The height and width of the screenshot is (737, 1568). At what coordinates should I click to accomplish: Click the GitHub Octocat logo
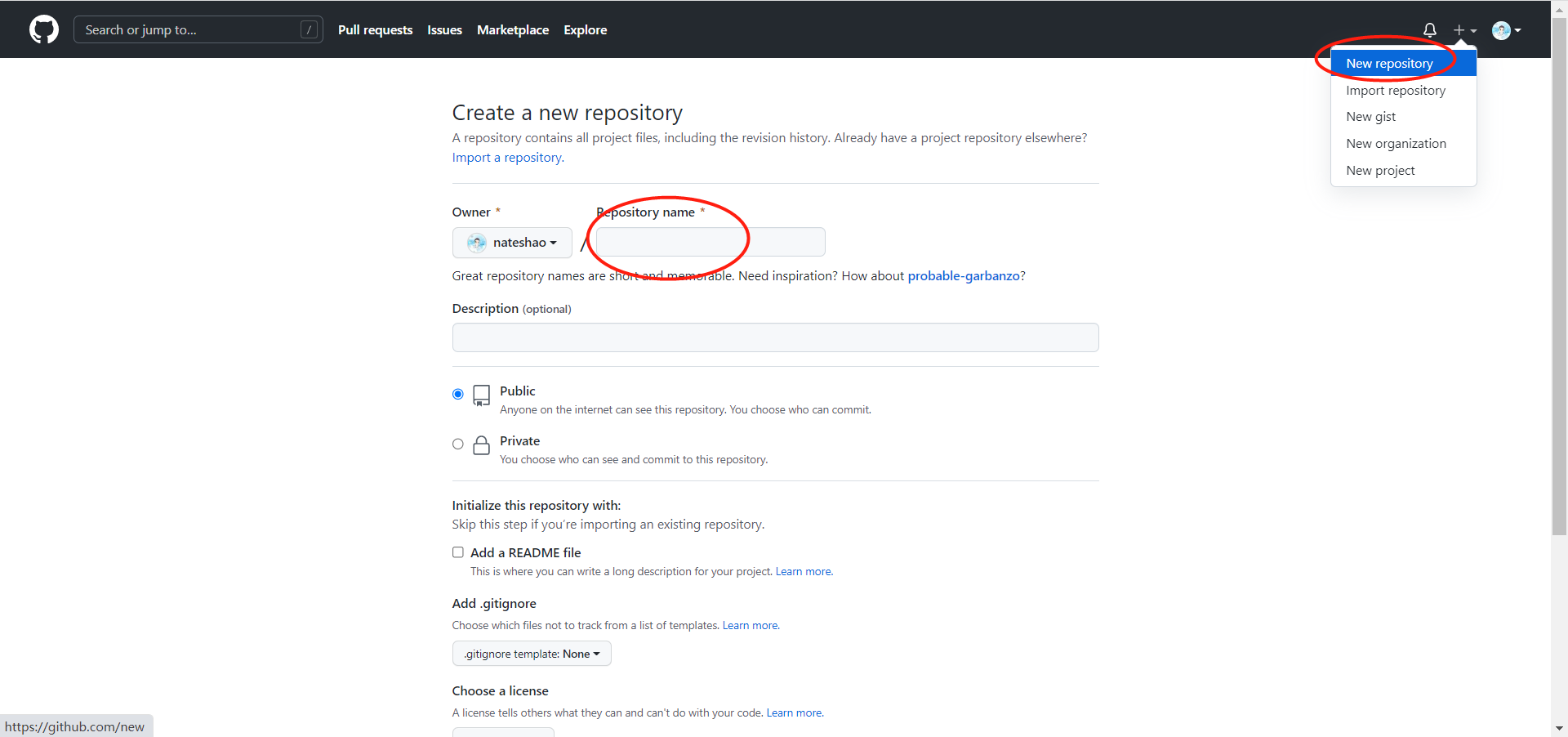click(x=44, y=30)
